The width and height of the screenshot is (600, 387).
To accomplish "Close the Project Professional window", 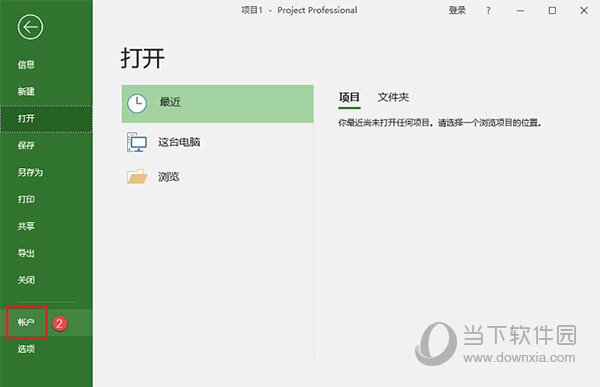I will tap(584, 11).
